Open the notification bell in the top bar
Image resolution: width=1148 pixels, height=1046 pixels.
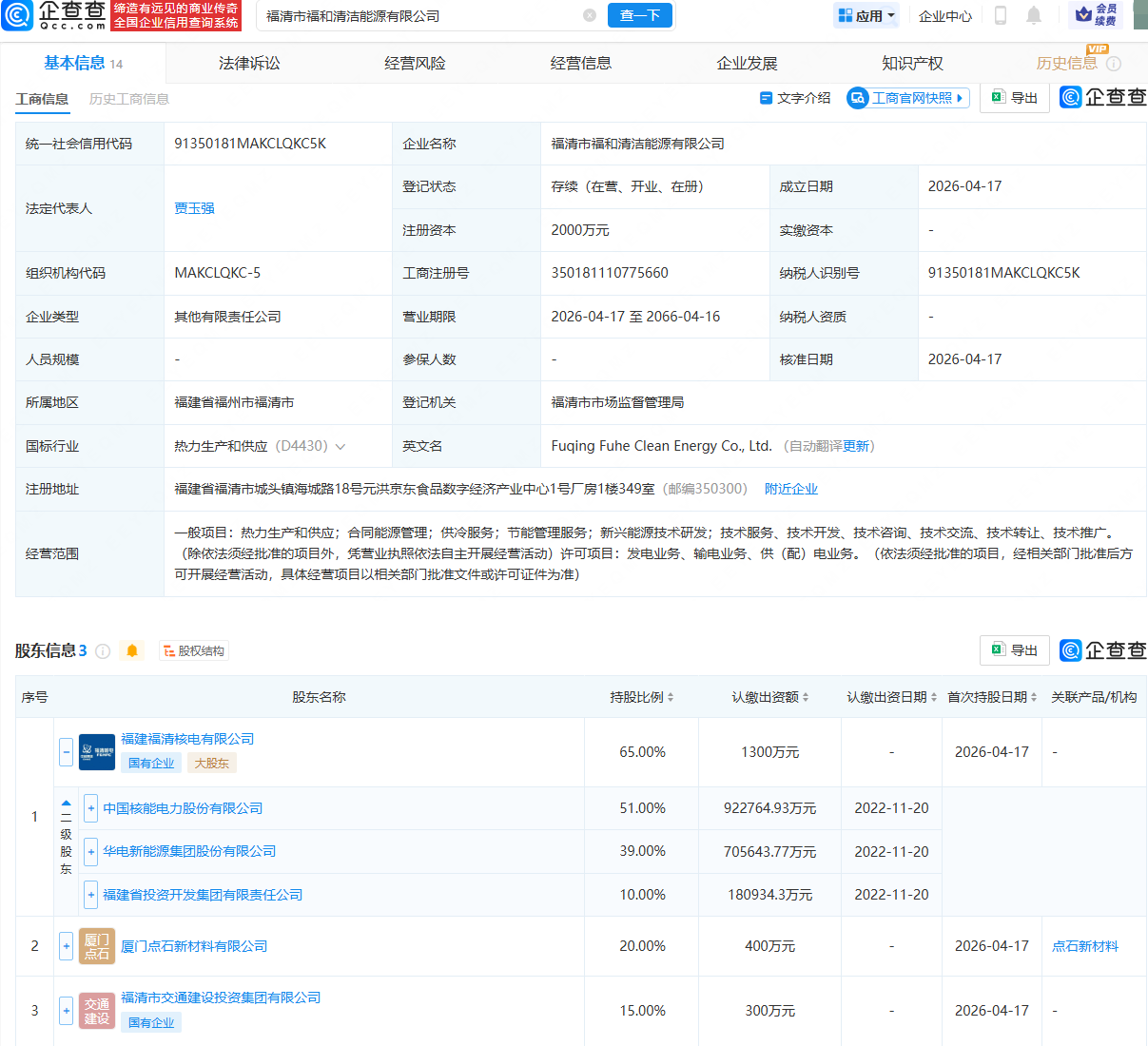coord(1033,16)
